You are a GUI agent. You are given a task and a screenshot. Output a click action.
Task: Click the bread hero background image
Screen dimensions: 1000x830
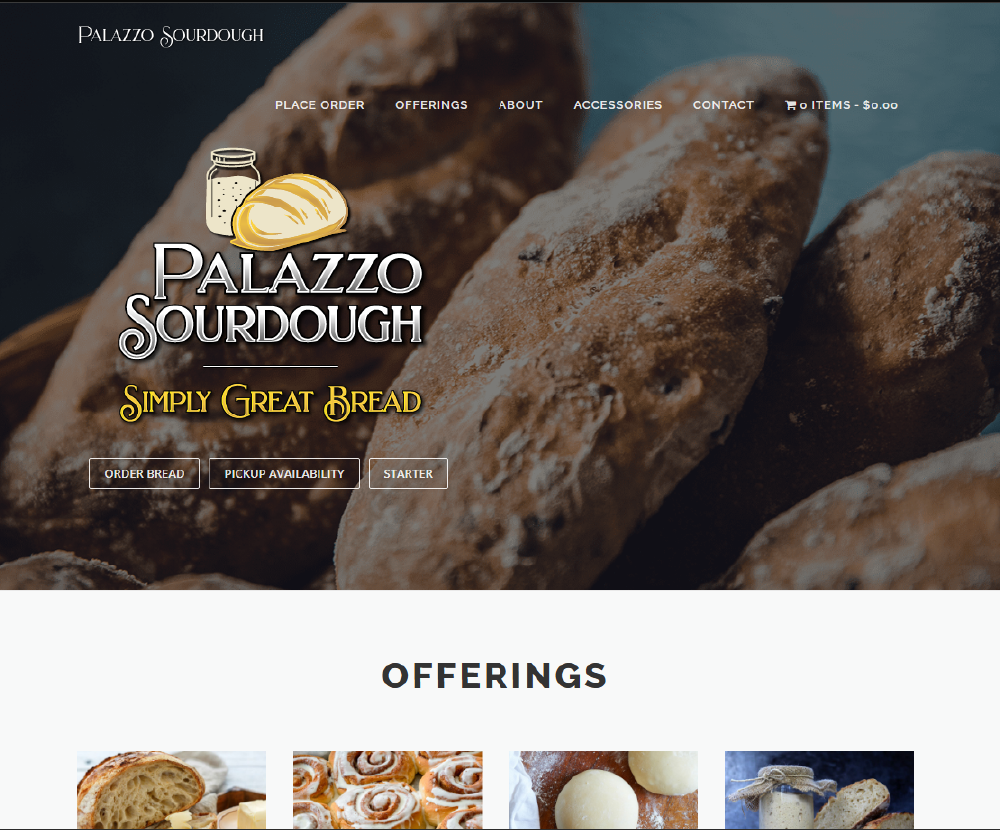tap(638, 351)
